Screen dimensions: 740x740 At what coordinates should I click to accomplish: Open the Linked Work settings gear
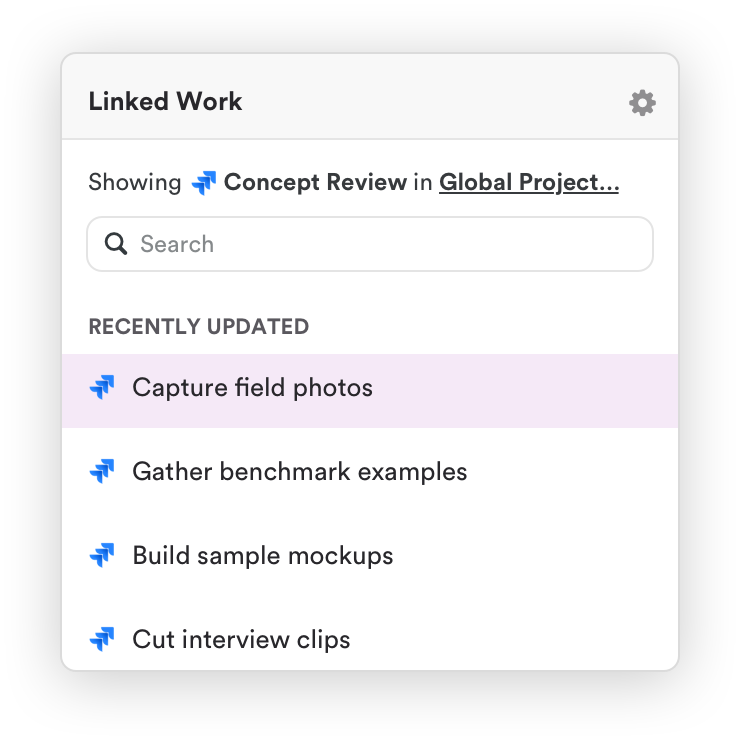(642, 102)
